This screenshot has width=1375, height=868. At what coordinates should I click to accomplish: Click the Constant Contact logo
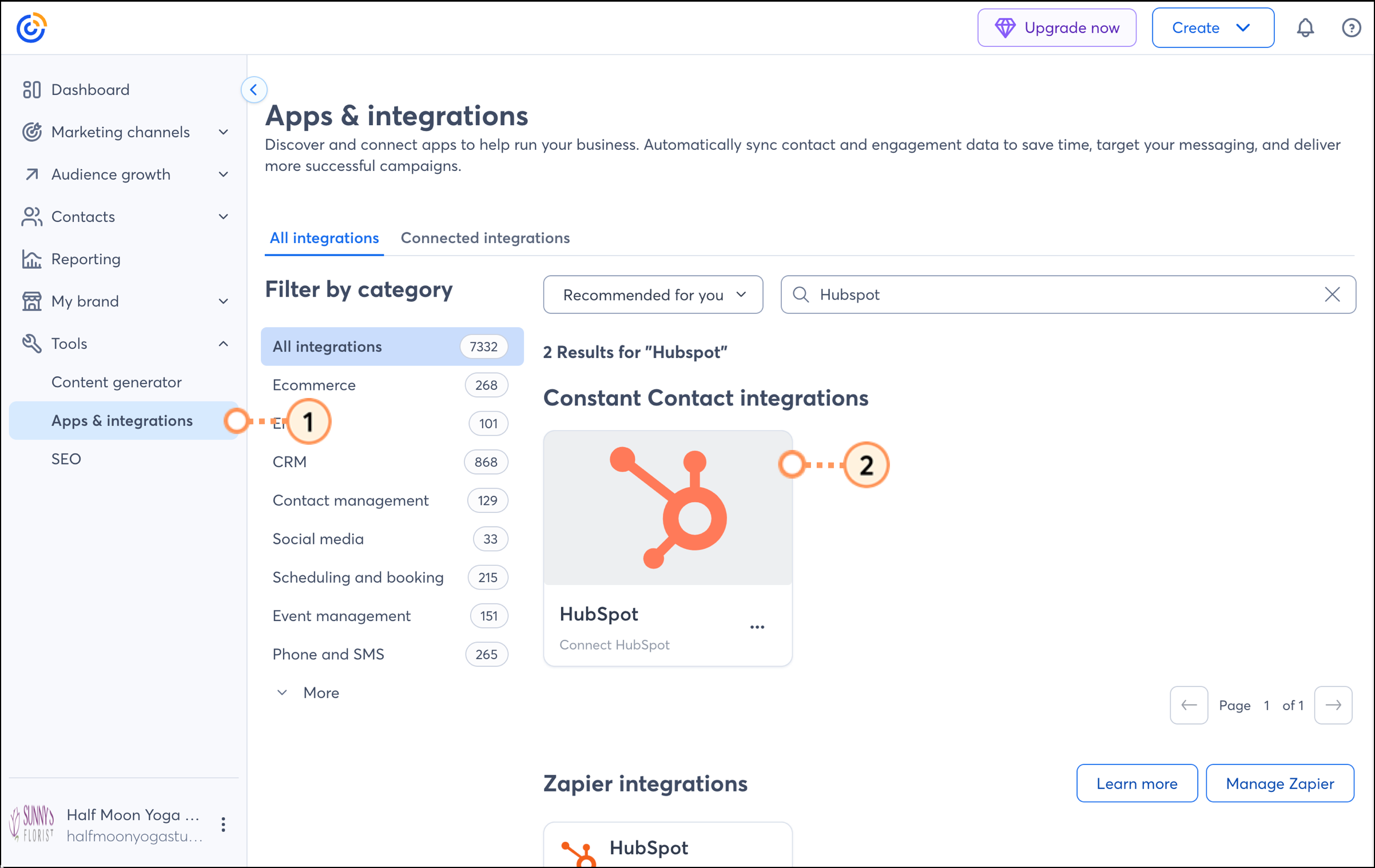pos(31,27)
